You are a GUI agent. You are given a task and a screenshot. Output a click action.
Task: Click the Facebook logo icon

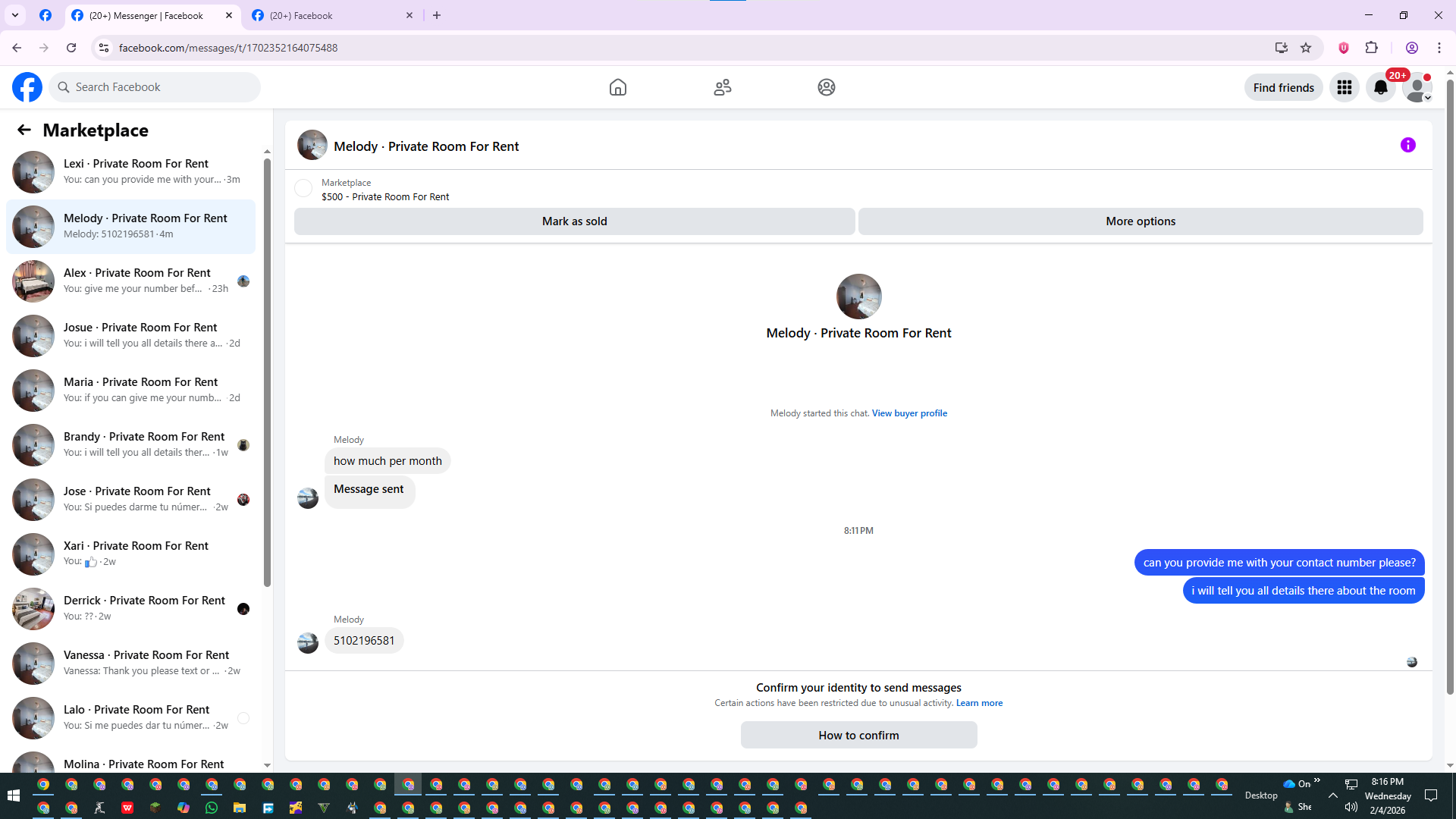pyautogui.click(x=27, y=87)
